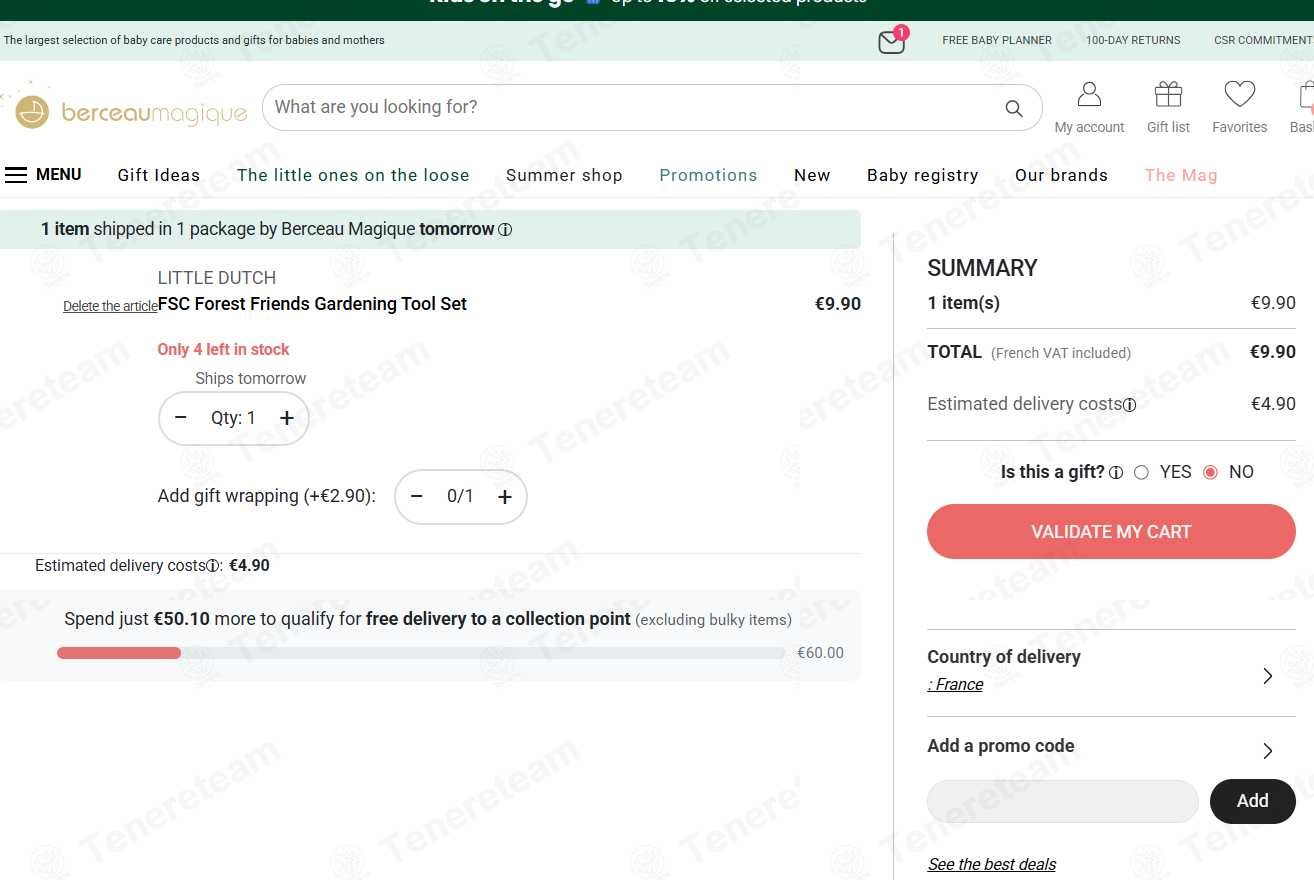Image resolution: width=1314 pixels, height=880 pixels.
Task: Click the free delivery progress bar
Action: click(421, 653)
